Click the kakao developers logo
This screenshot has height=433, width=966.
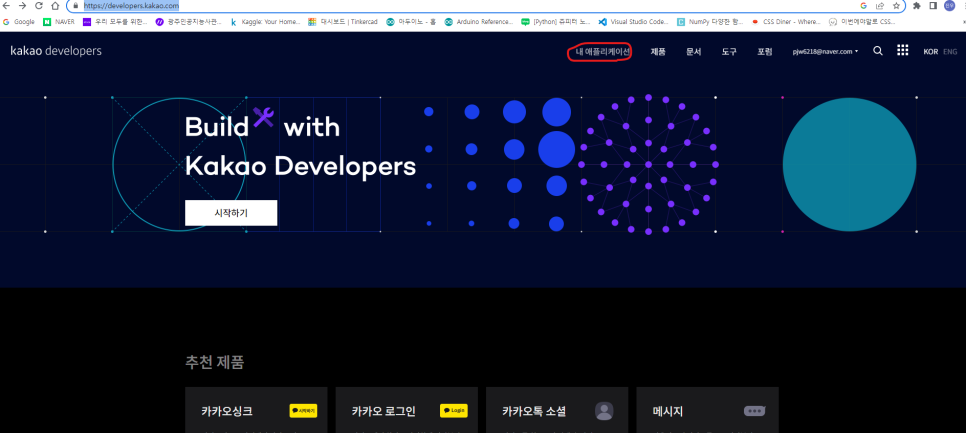56,51
